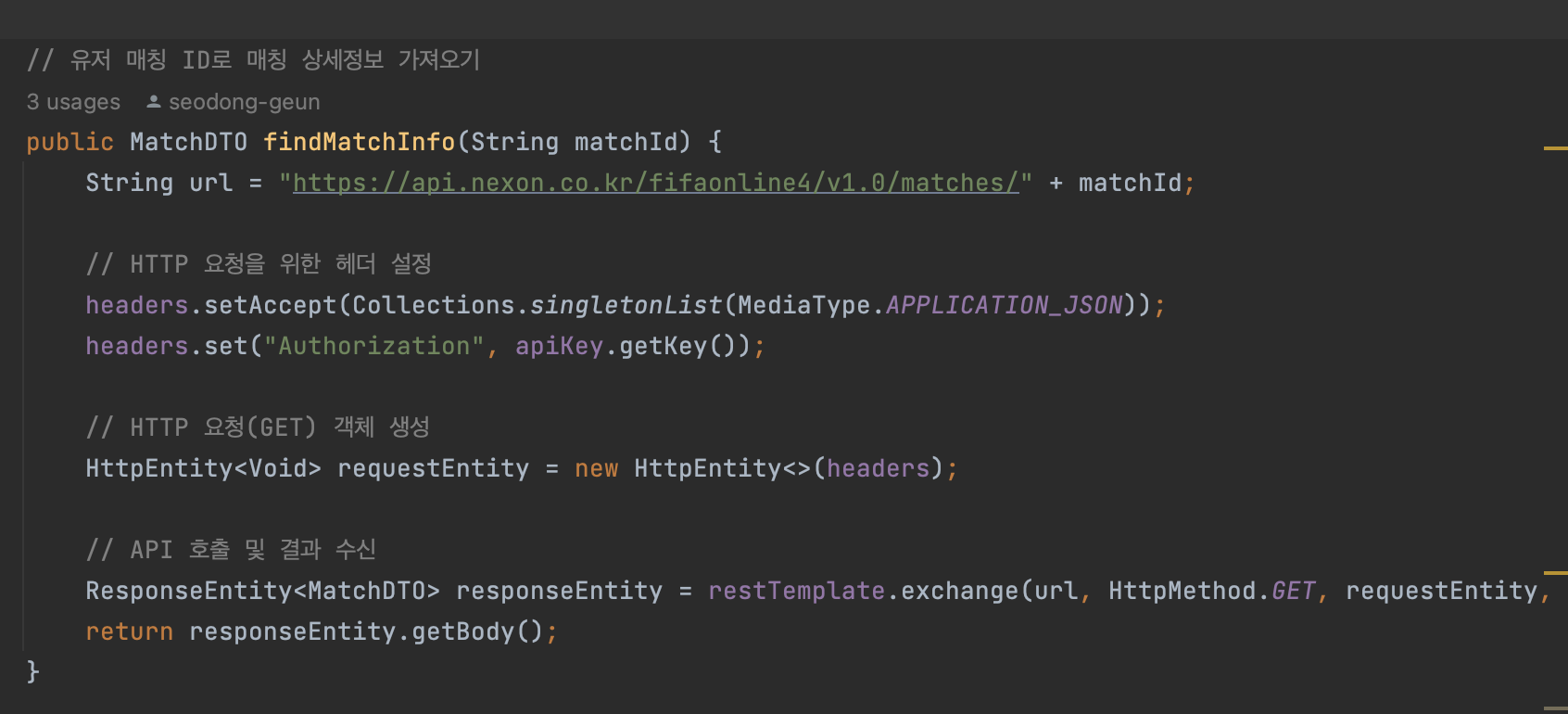The image size is (1568, 714).
Task: Click the APPLICATION_JSON constant
Action: [x=1005, y=305]
